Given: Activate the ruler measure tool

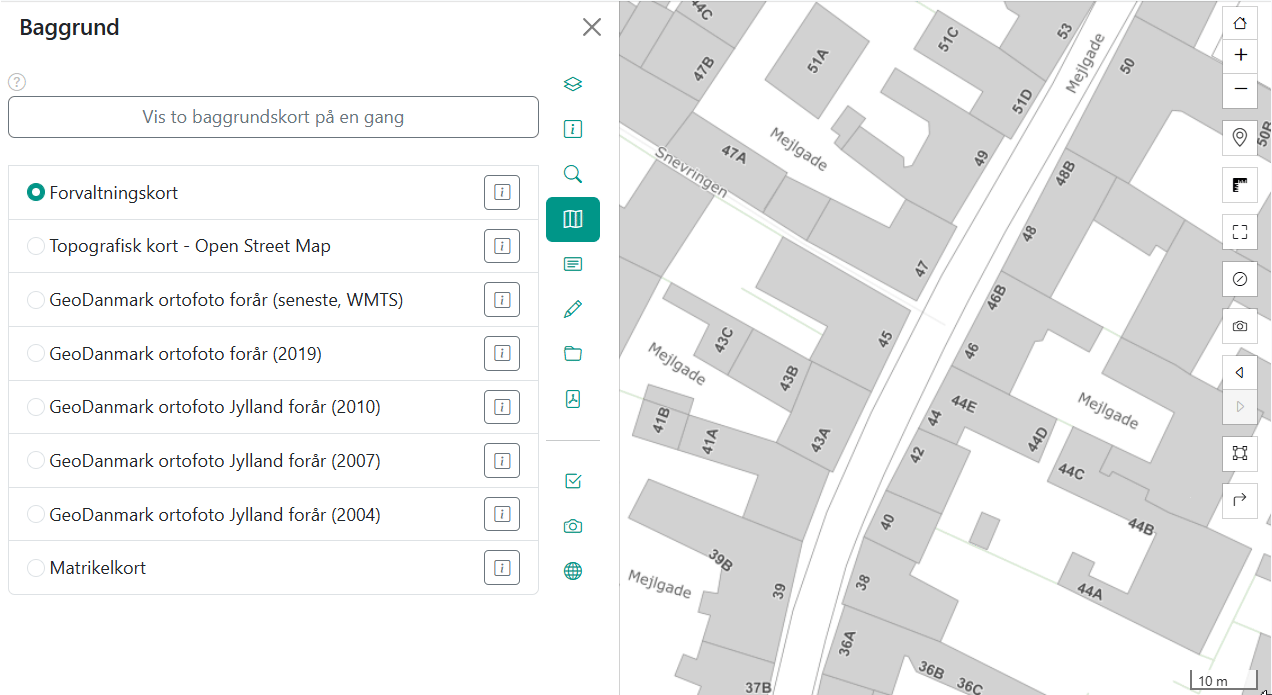Looking at the screenshot, I should (x=1240, y=185).
